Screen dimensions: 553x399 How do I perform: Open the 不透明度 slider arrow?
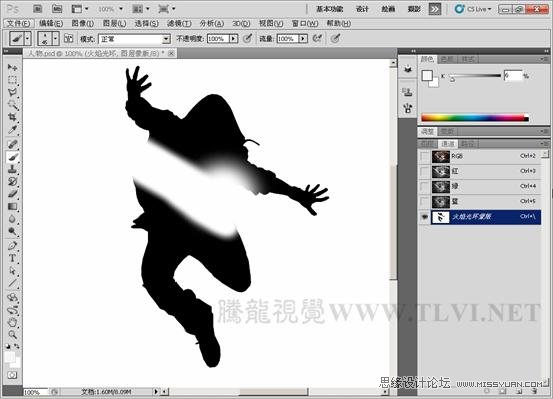point(233,39)
